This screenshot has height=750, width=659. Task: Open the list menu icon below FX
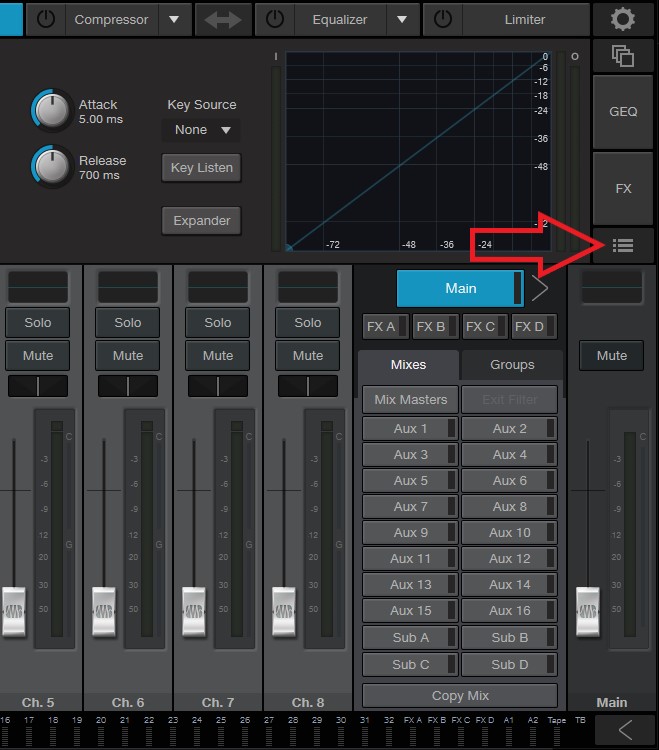click(x=623, y=245)
